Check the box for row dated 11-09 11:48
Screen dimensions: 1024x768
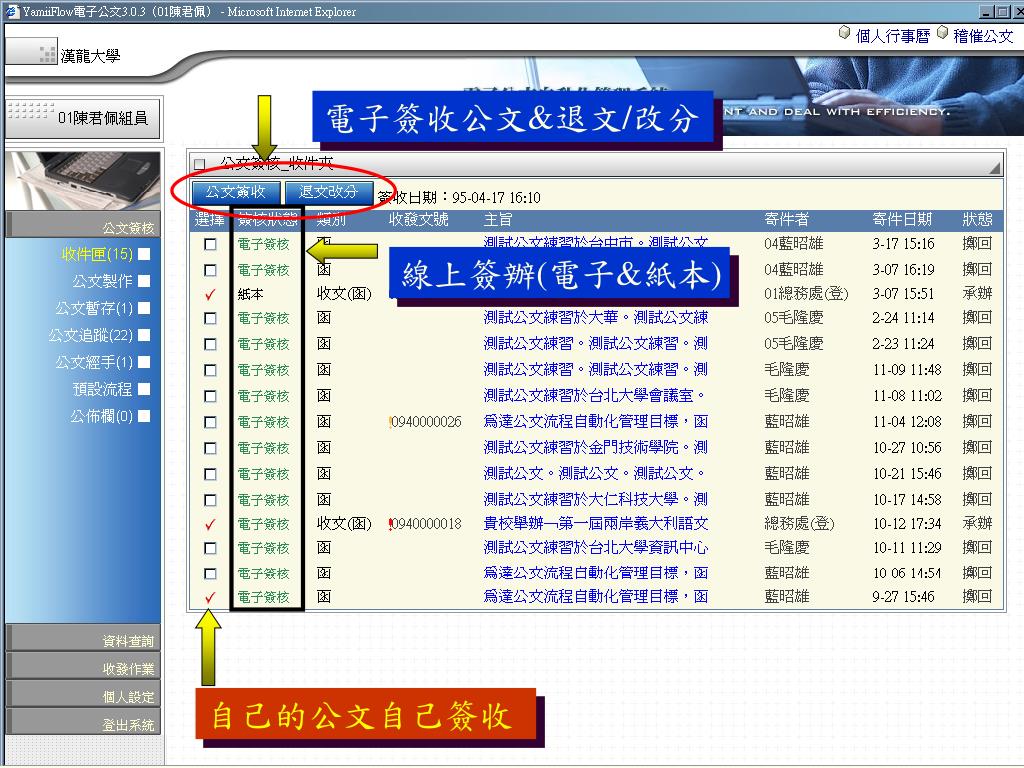[210, 370]
